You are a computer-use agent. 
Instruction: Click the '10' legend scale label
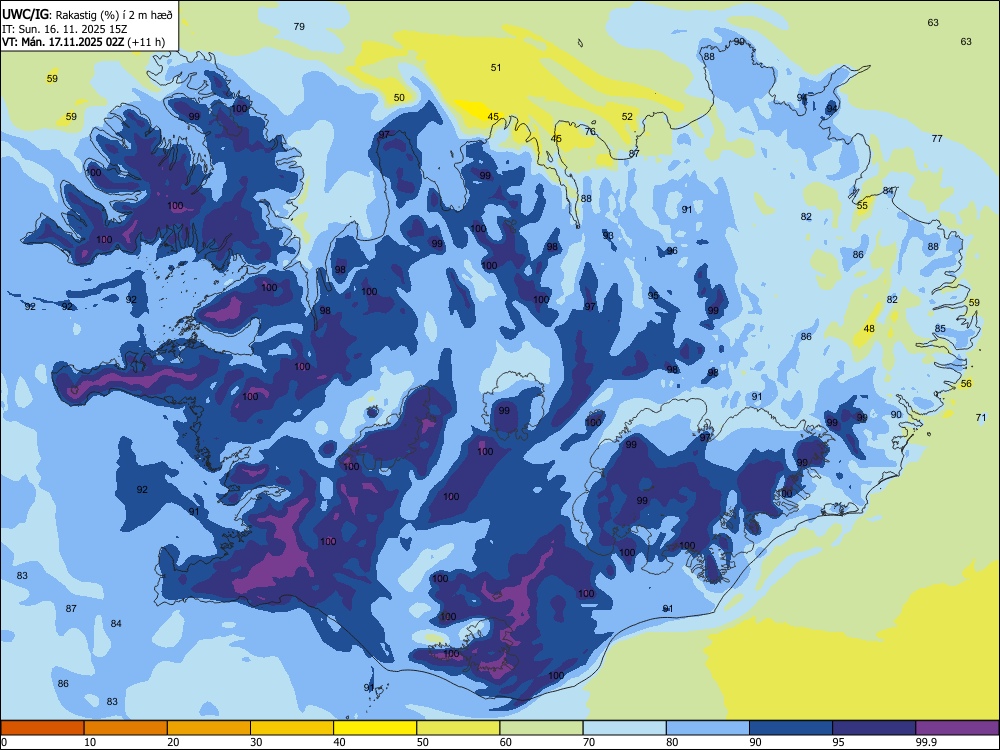[x=90, y=742]
